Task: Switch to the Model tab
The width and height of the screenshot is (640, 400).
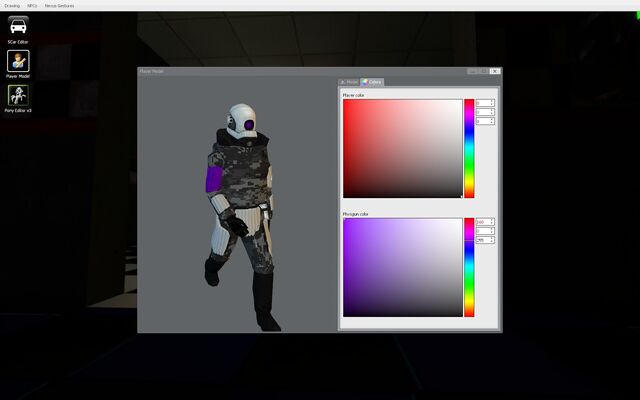Action: [349, 82]
